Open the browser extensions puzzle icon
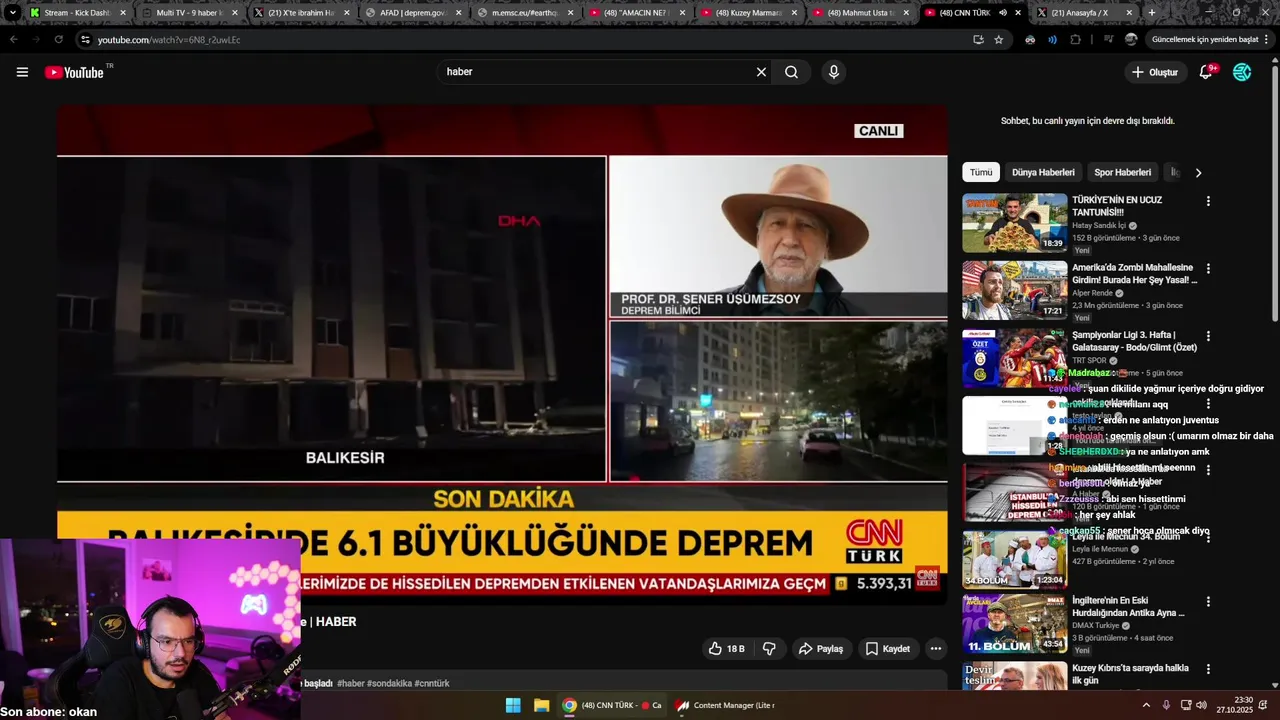 pyautogui.click(x=1076, y=40)
